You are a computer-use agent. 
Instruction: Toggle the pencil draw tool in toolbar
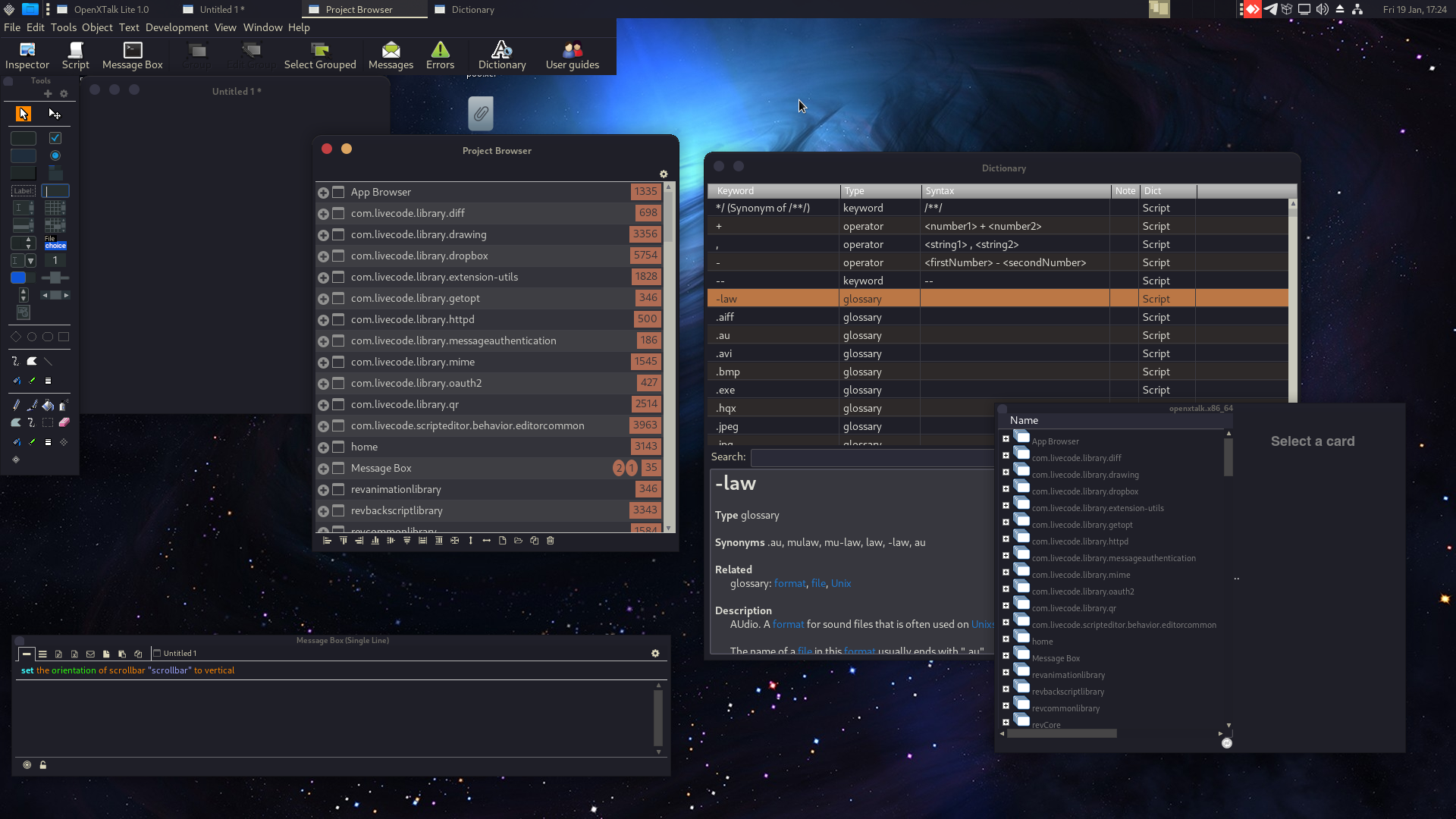pos(16,405)
